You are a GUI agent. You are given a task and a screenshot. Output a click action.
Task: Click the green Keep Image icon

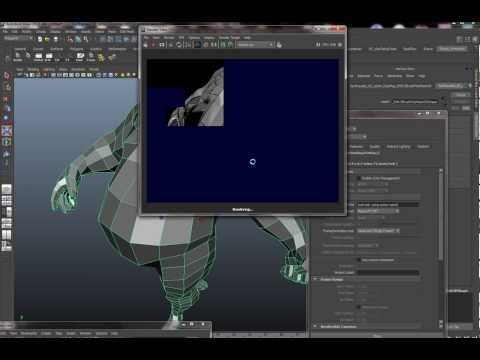[223, 44]
